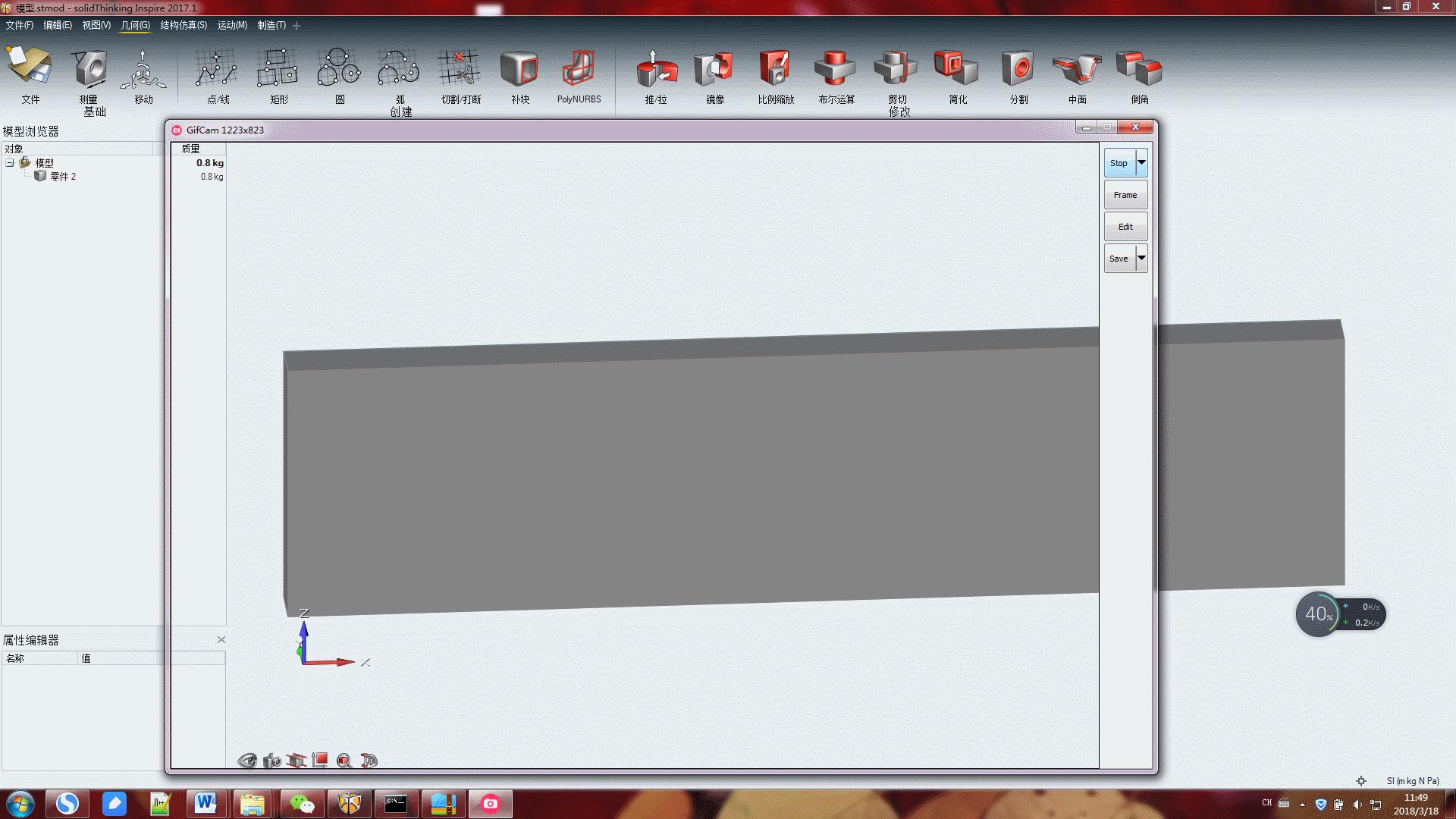Viewport: 1456px width, 819px height.
Task: Click the Boolean operation (布尔运算) icon
Action: [x=836, y=70]
